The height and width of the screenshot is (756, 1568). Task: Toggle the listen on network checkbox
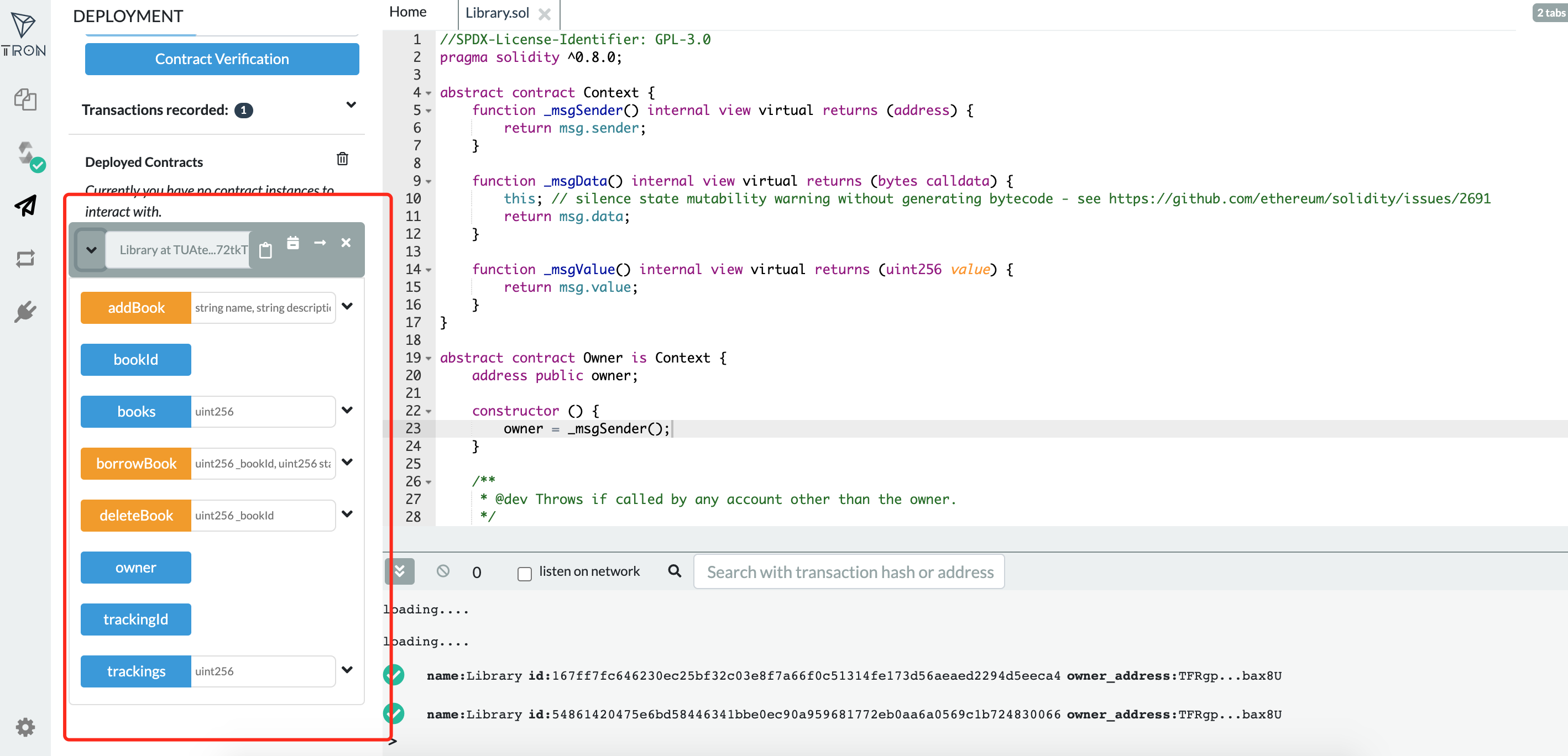524,573
